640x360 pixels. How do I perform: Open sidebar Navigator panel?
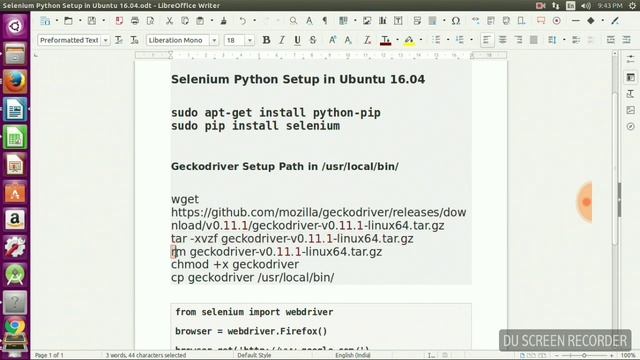pyautogui.click(x=631, y=127)
